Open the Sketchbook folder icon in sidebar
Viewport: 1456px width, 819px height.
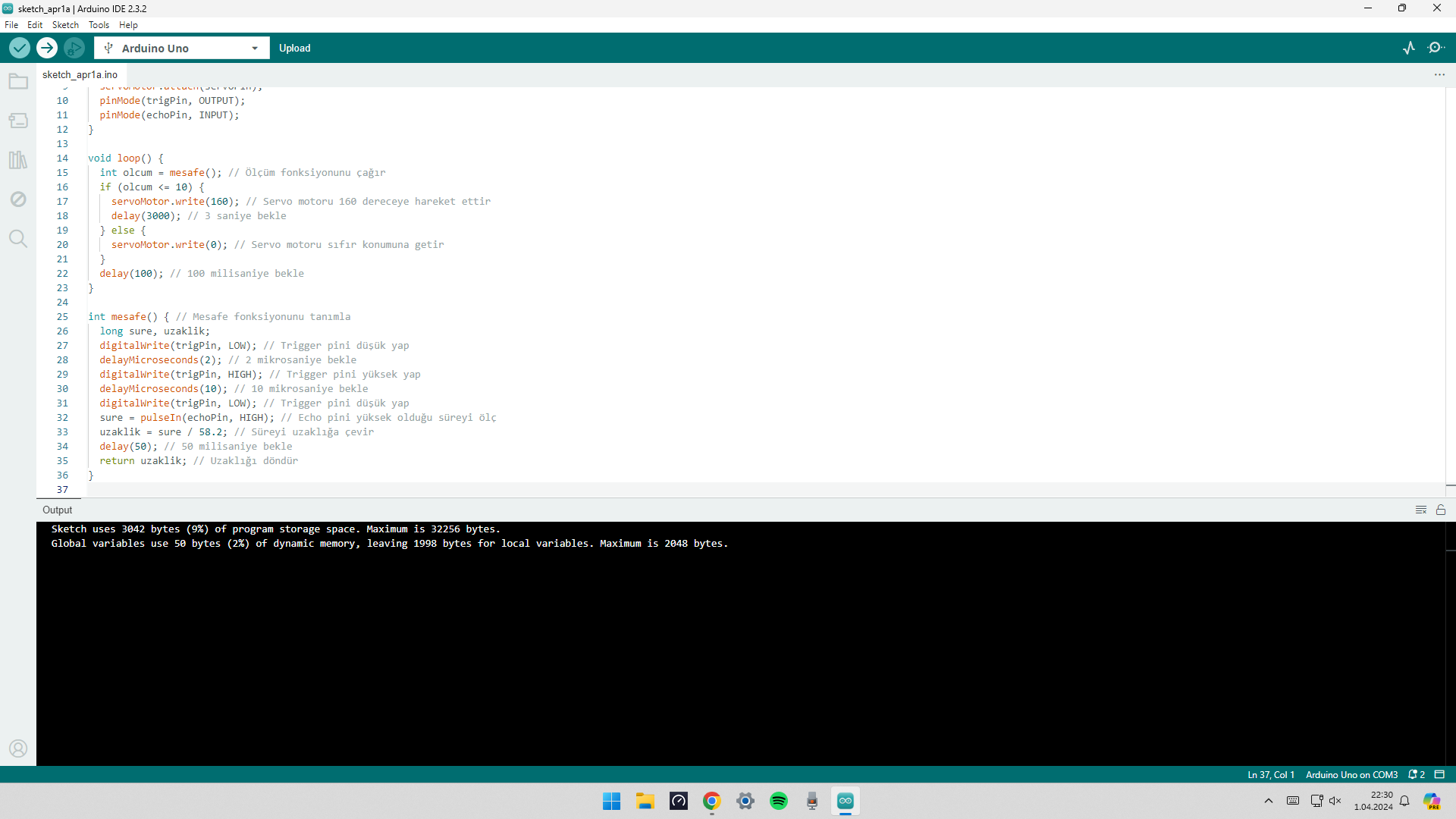click(x=18, y=81)
